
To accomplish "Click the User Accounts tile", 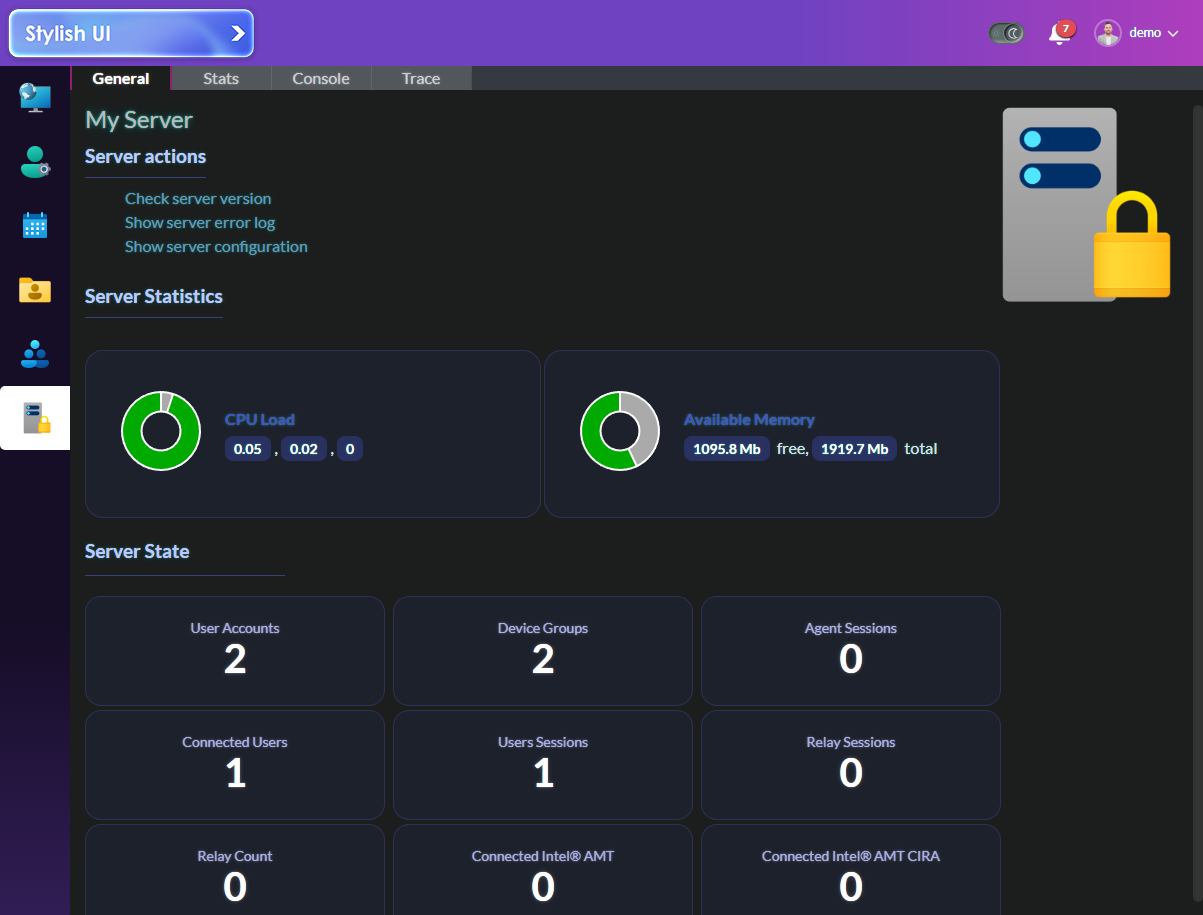I will coord(234,650).
